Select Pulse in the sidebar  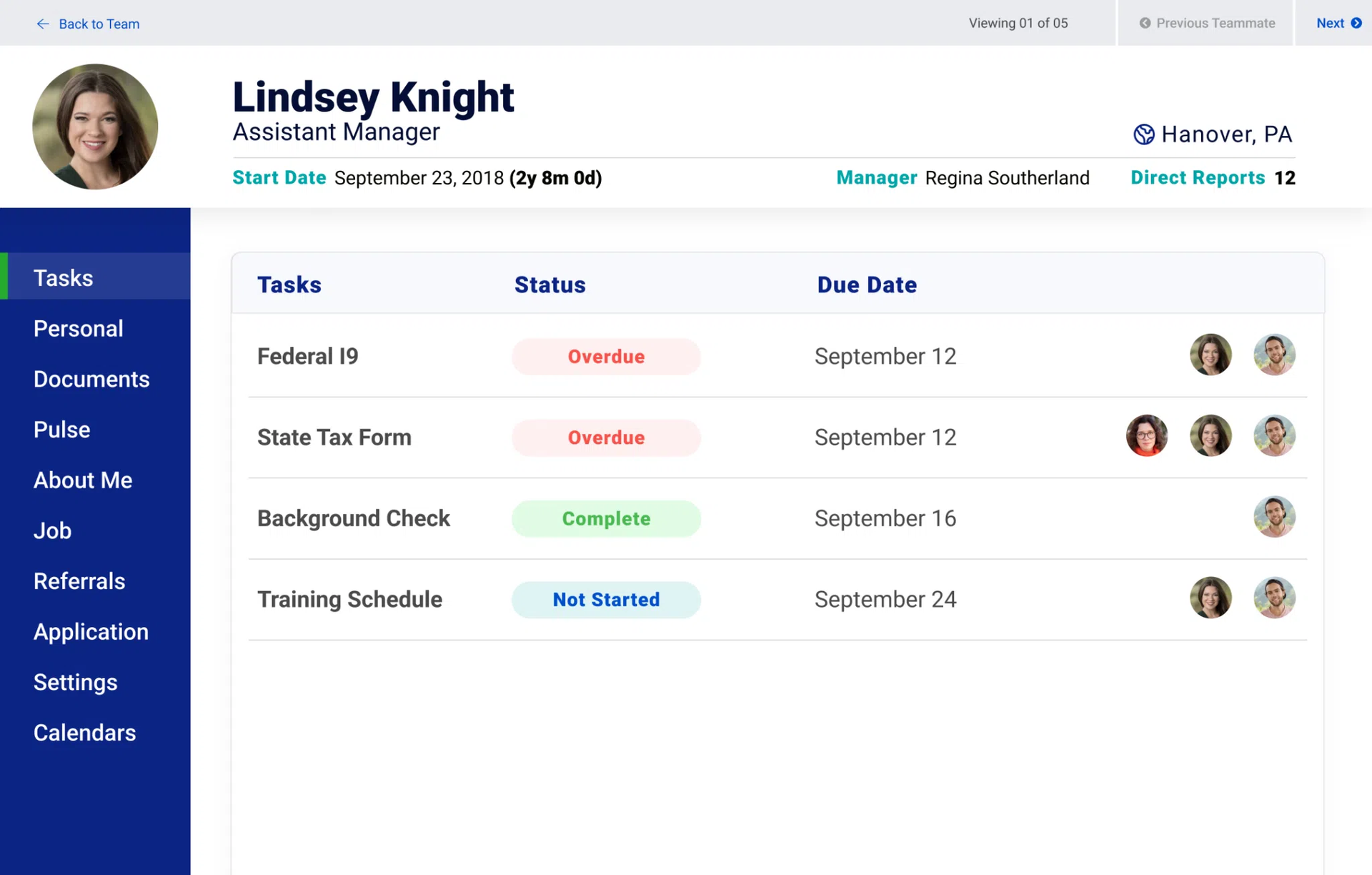coord(62,430)
